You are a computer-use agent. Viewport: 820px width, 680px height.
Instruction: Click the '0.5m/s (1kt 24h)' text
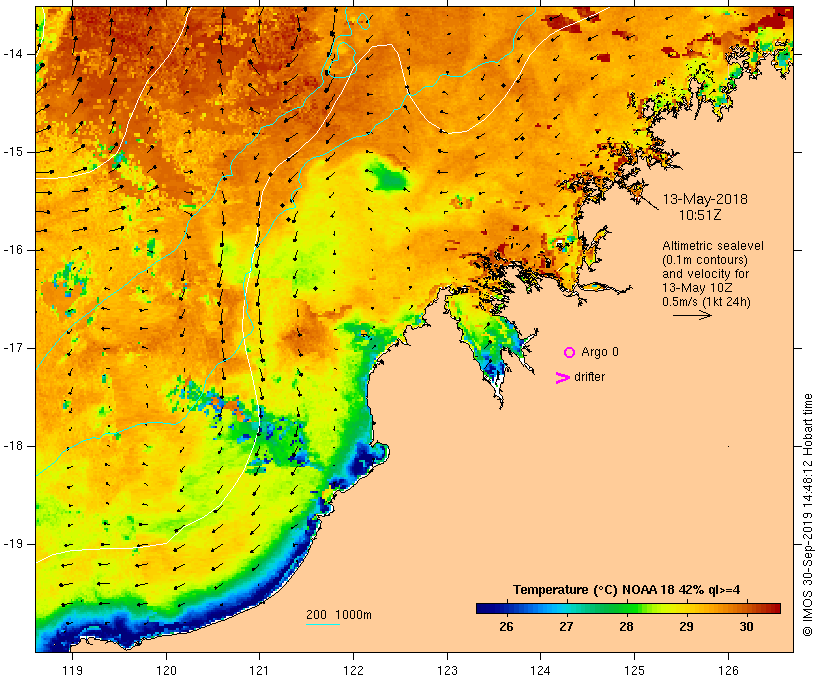(706, 302)
